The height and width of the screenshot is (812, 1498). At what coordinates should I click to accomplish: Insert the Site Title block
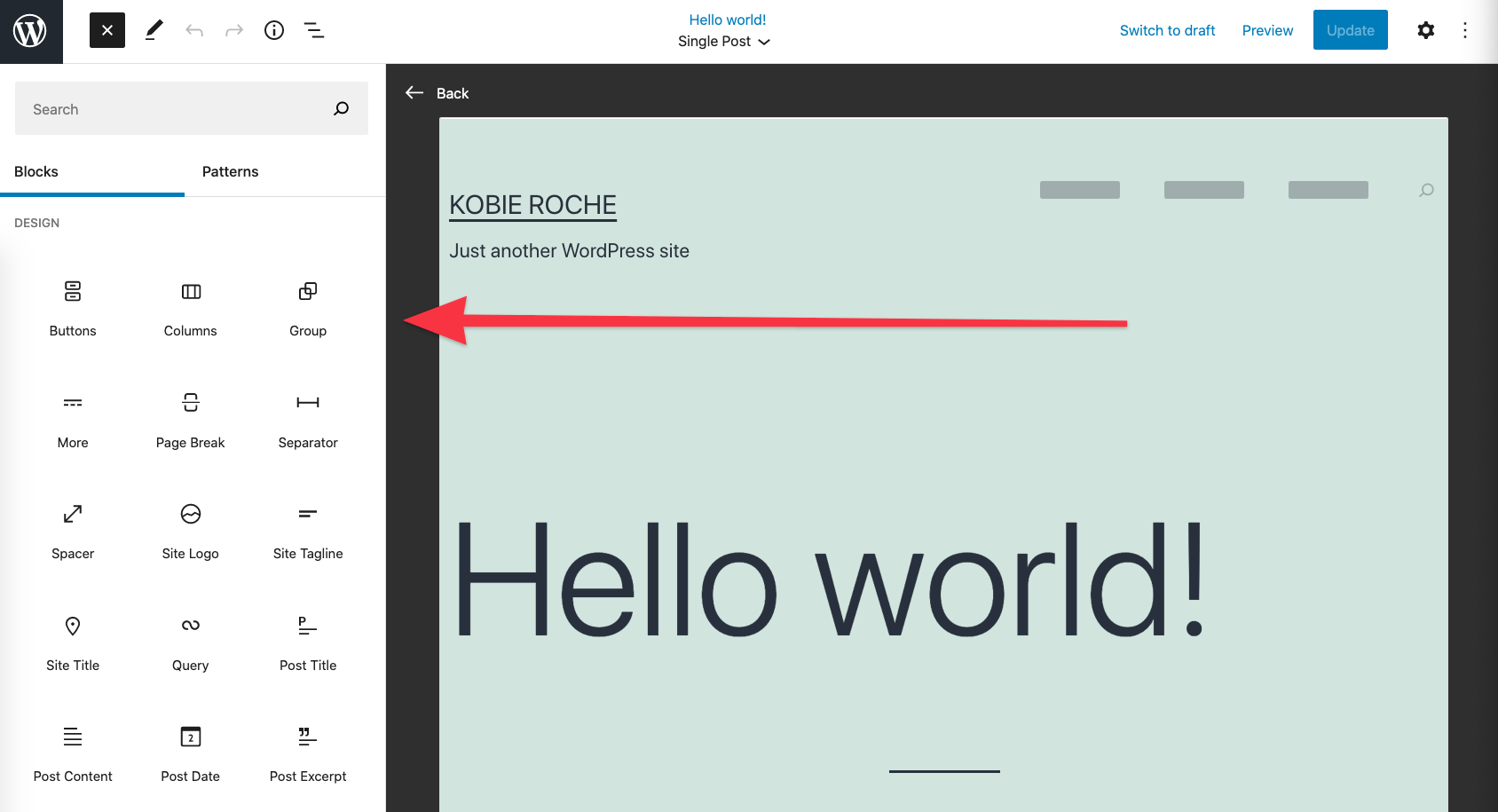coord(73,643)
